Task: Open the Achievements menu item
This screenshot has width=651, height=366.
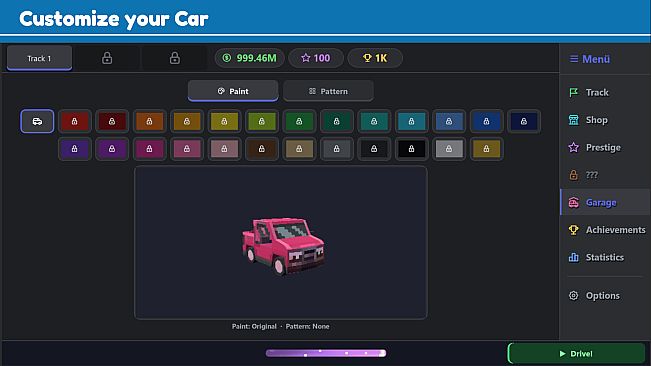Action: point(605,230)
